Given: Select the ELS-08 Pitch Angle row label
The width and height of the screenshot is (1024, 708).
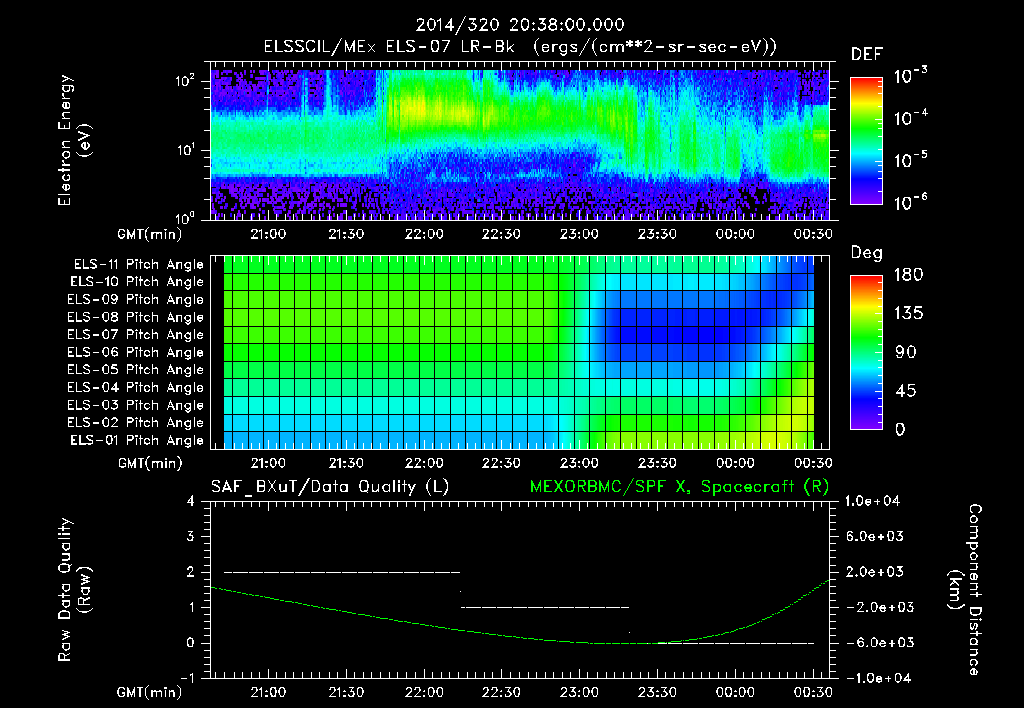Looking at the screenshot, I should coord(136,317).
